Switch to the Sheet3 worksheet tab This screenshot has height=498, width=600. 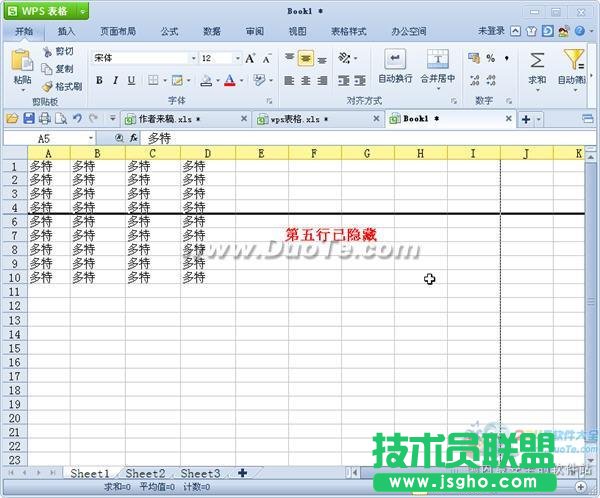[201, 474]
